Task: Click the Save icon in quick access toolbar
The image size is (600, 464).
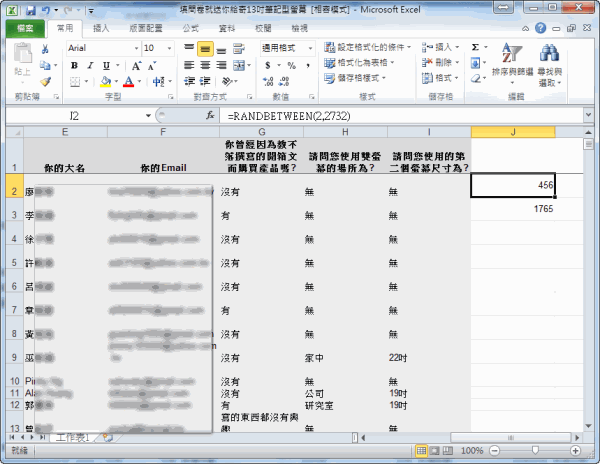Action: coord(31,11)
